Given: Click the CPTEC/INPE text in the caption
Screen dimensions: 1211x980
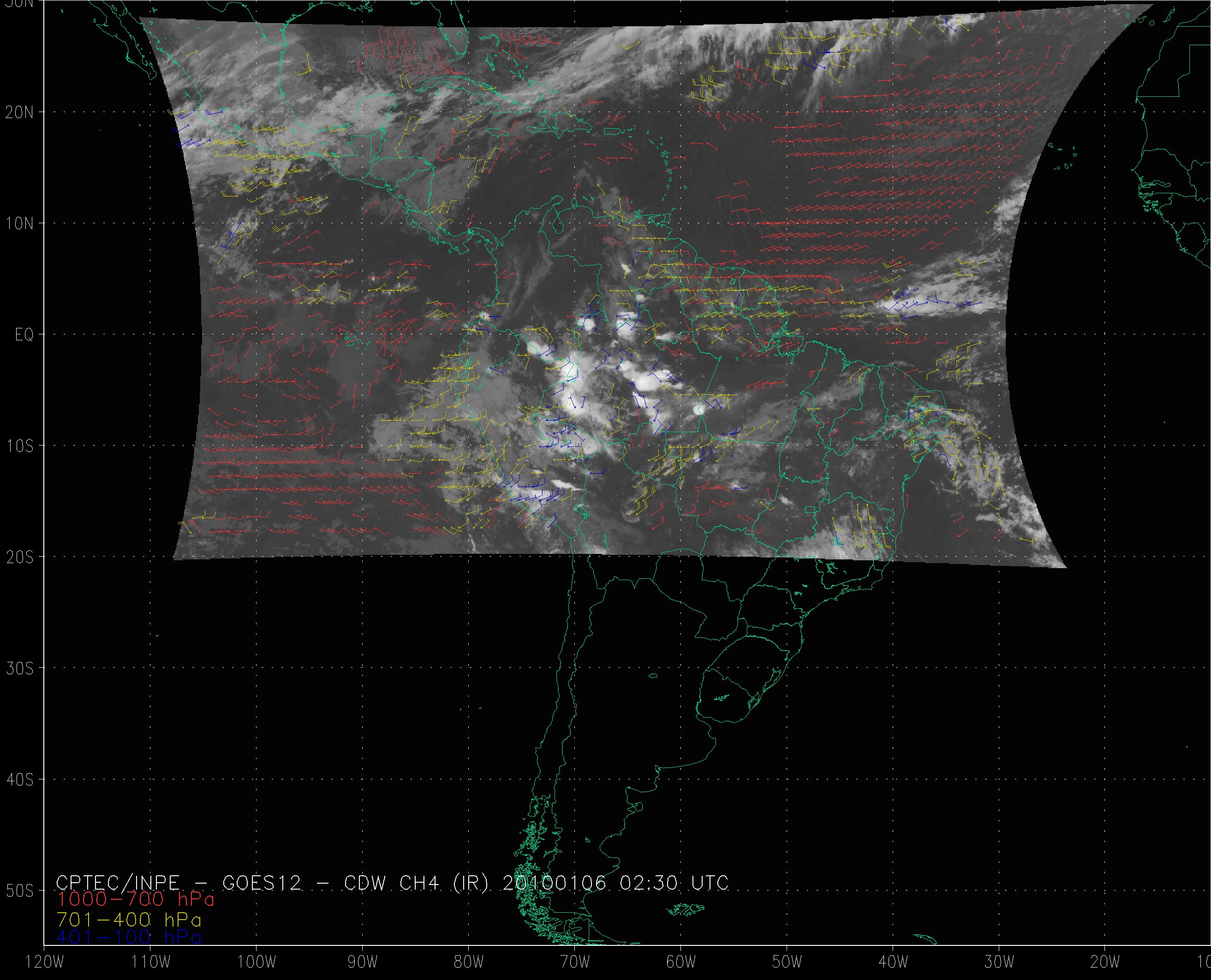Looking at the screenshot, I should tap(118, 882).
